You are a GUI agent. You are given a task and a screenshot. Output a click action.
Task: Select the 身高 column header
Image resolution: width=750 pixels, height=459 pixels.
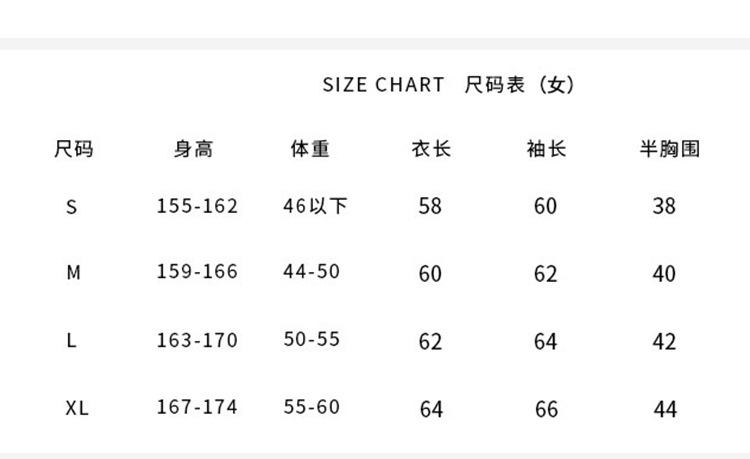pyautogui.click(x=193, y=150)
